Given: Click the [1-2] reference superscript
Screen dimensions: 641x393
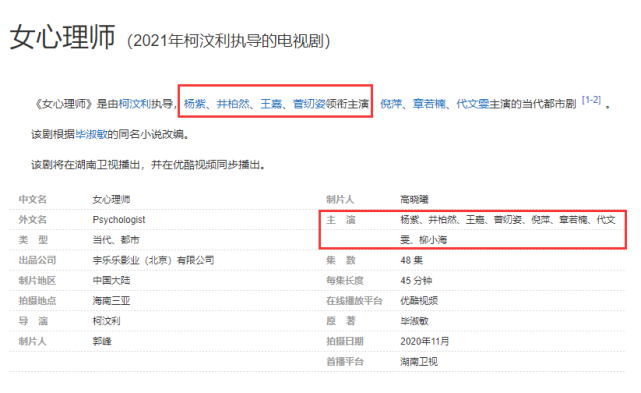Looking at the screenshot, I should click(591, 100).
